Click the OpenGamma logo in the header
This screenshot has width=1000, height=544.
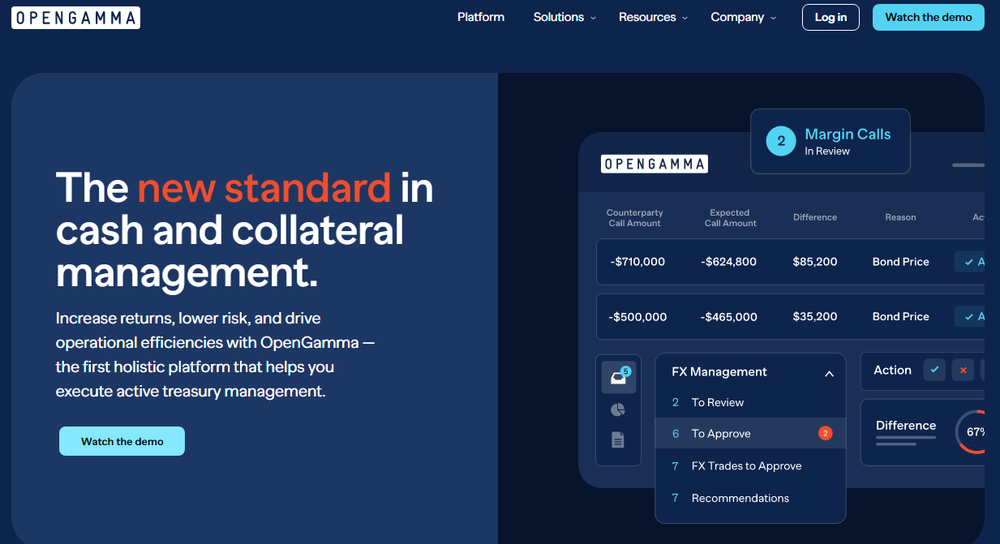pos(75,18)
